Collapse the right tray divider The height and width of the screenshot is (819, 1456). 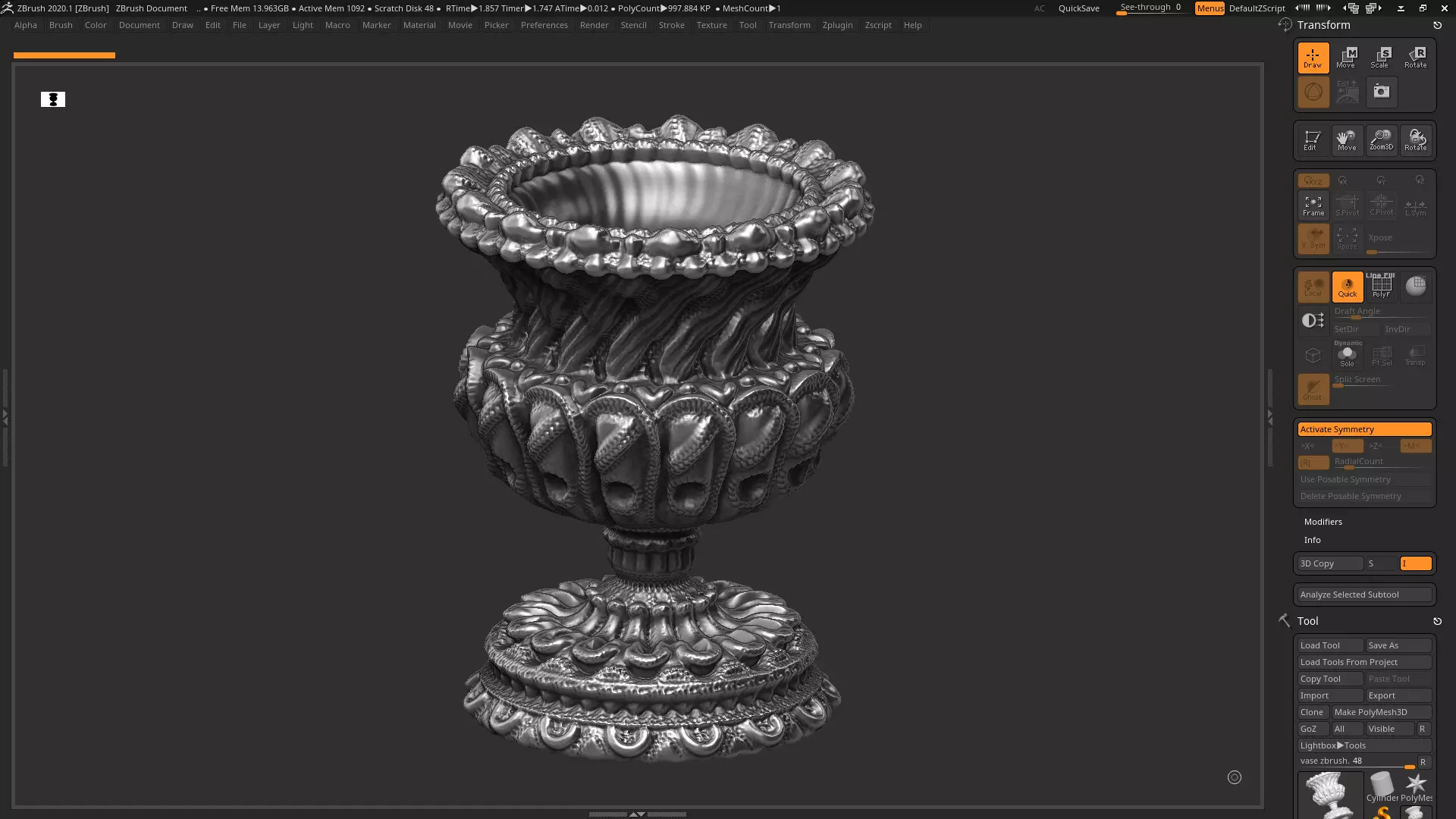[x=1270, y=417]
